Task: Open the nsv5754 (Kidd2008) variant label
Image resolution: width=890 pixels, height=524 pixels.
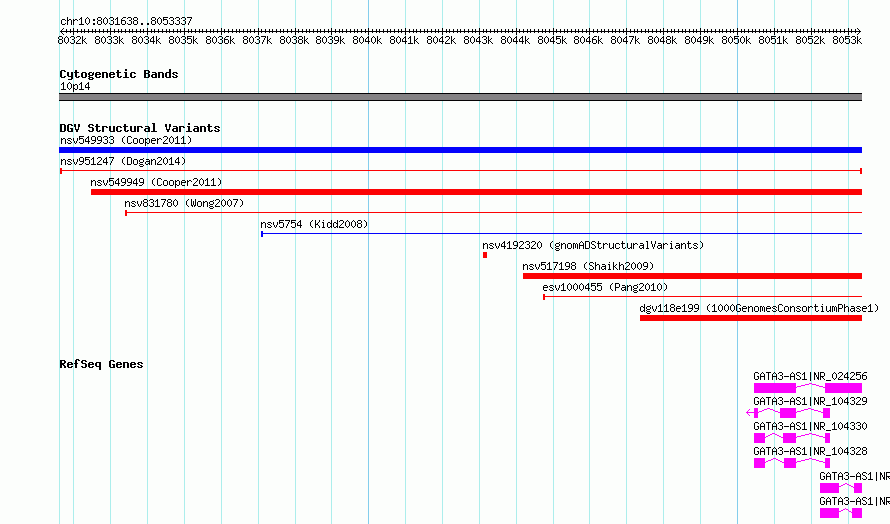Action: tap(314, 224)
